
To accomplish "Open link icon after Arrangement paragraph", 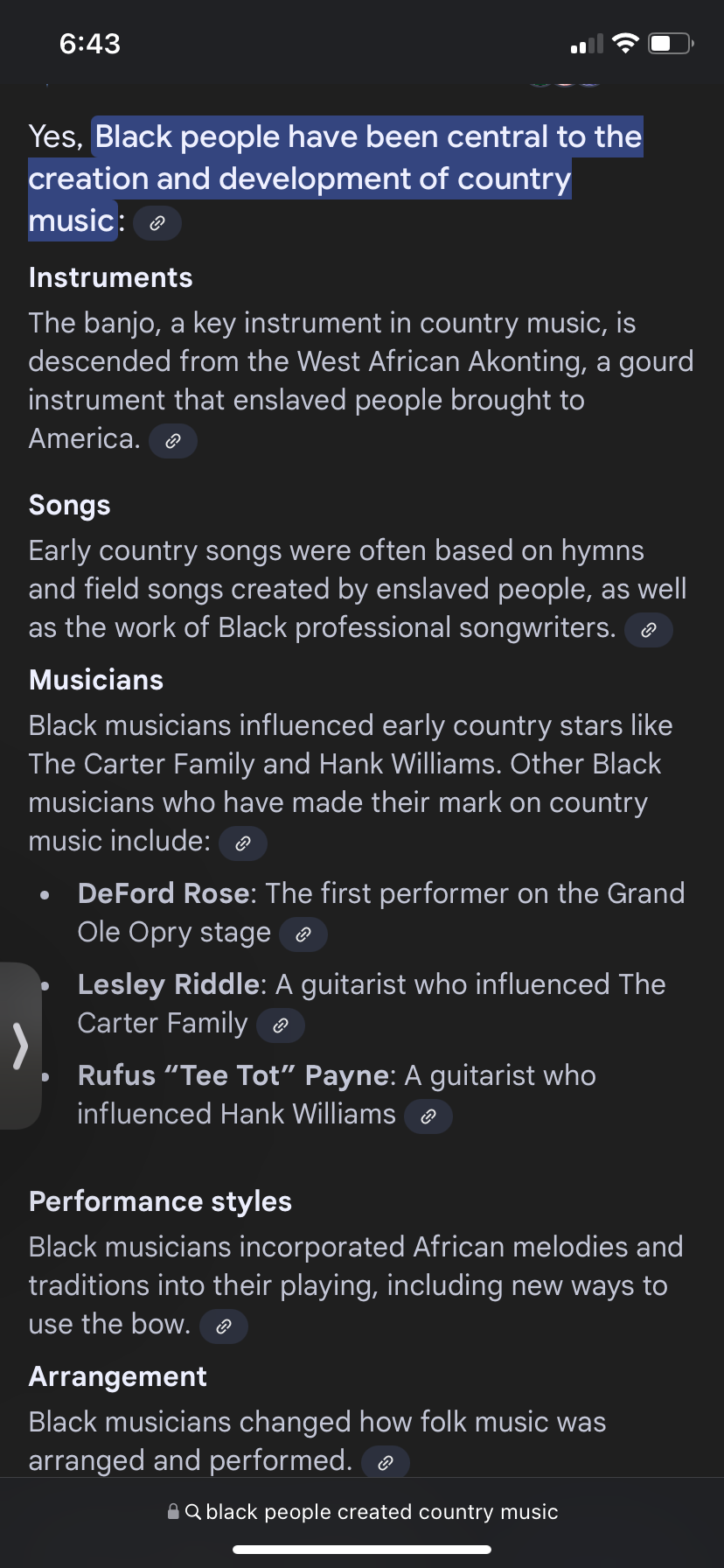I will click(x=386, y=1462).
